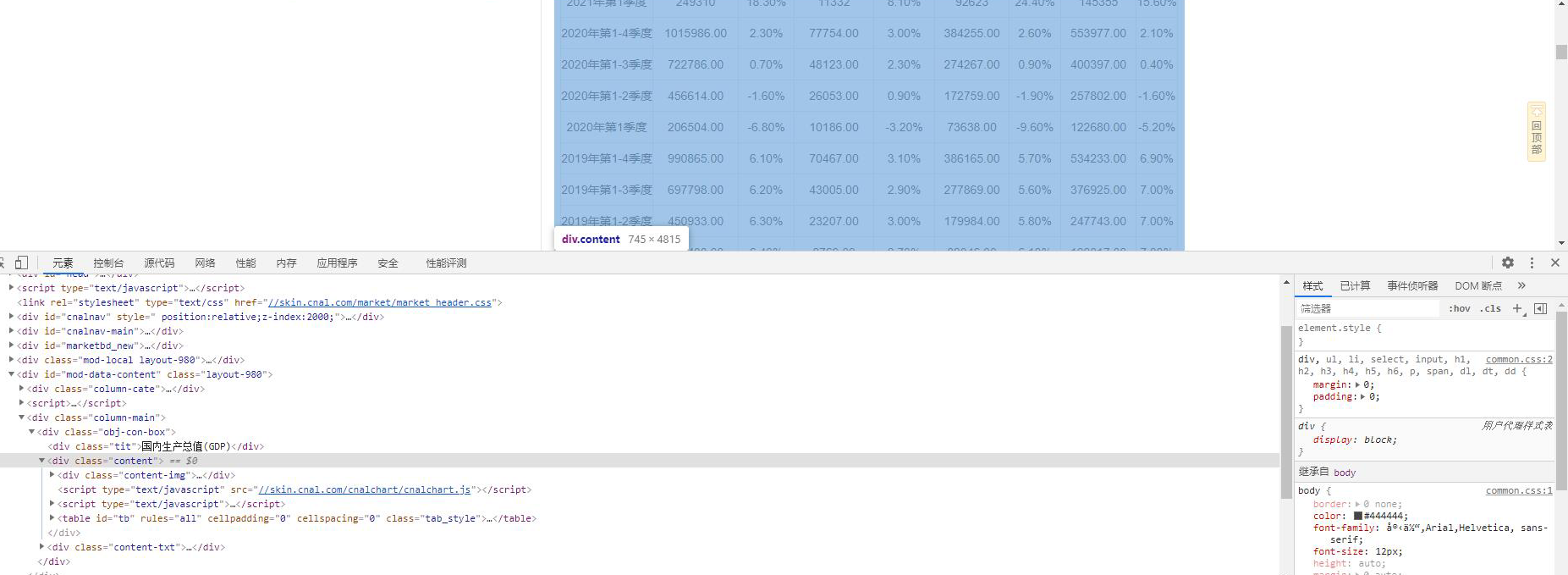Open the DevTools three-dot menu

(x=1532, y=263)
